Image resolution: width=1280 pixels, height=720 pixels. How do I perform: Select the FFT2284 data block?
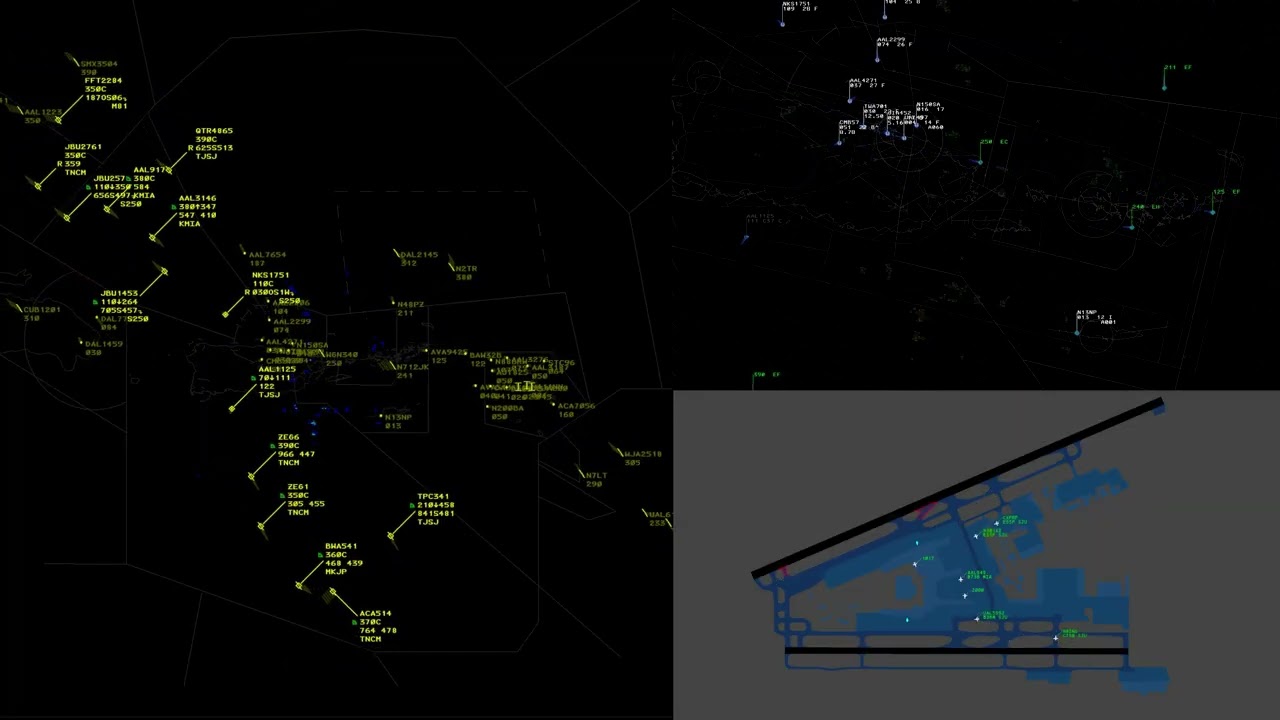104,93
